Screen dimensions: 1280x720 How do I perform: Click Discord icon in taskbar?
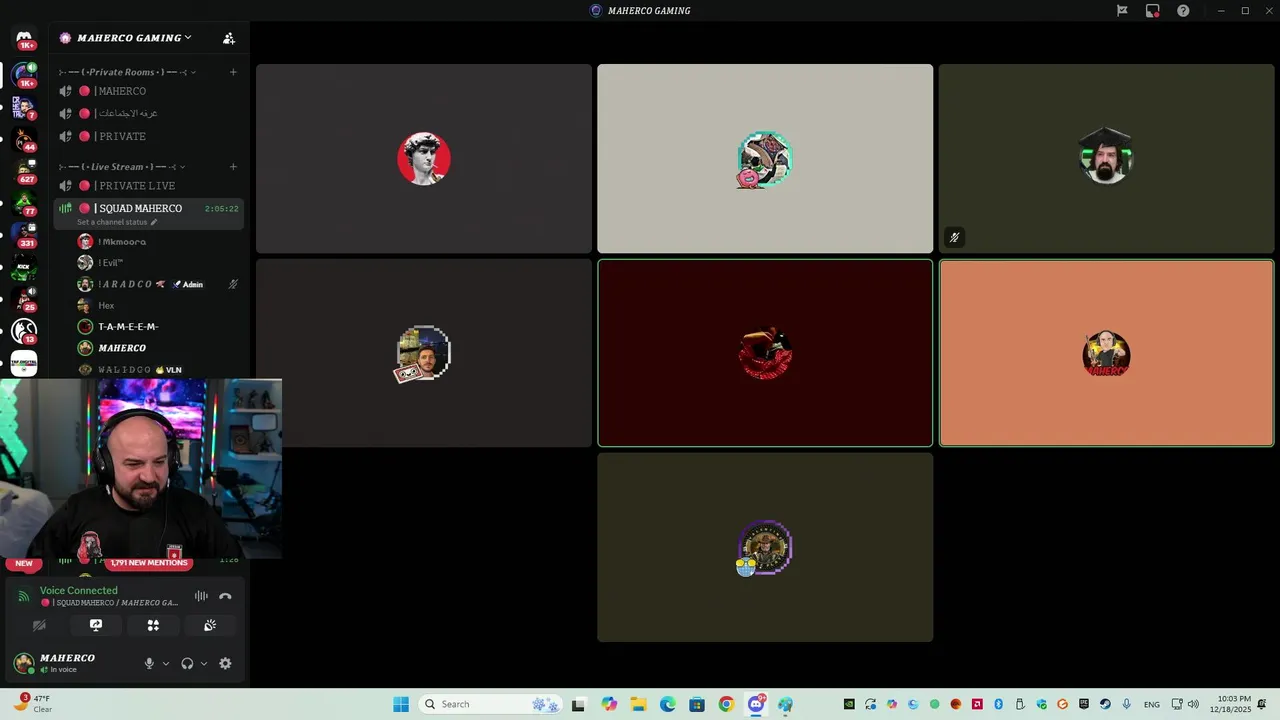(756, 704)
